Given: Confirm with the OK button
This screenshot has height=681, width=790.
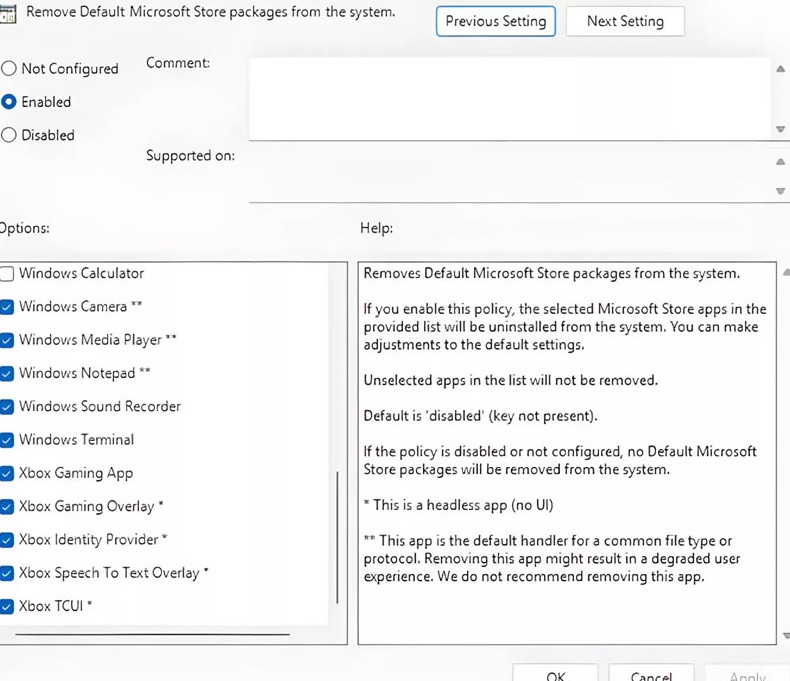Looking at the screenshot, I should [x=555, y=673].
